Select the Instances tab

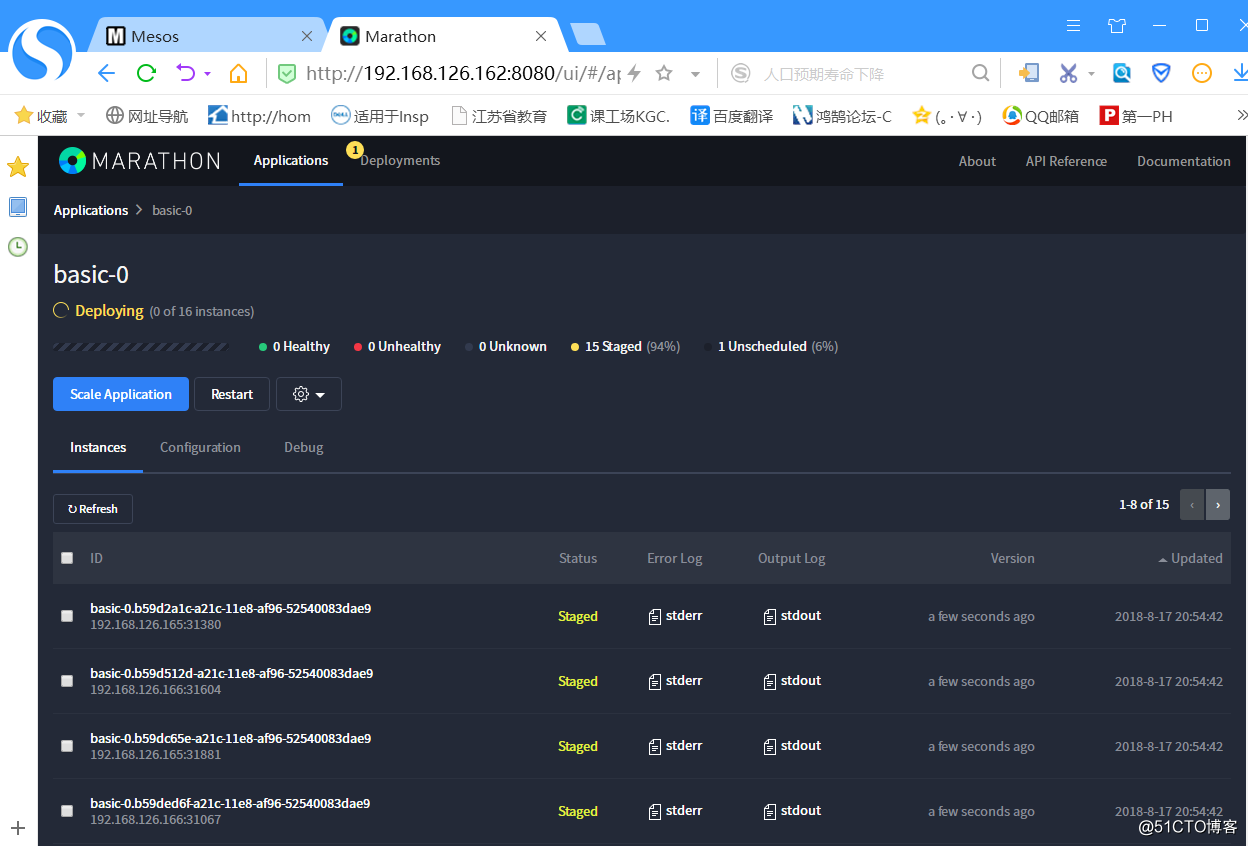pos(98,448)
